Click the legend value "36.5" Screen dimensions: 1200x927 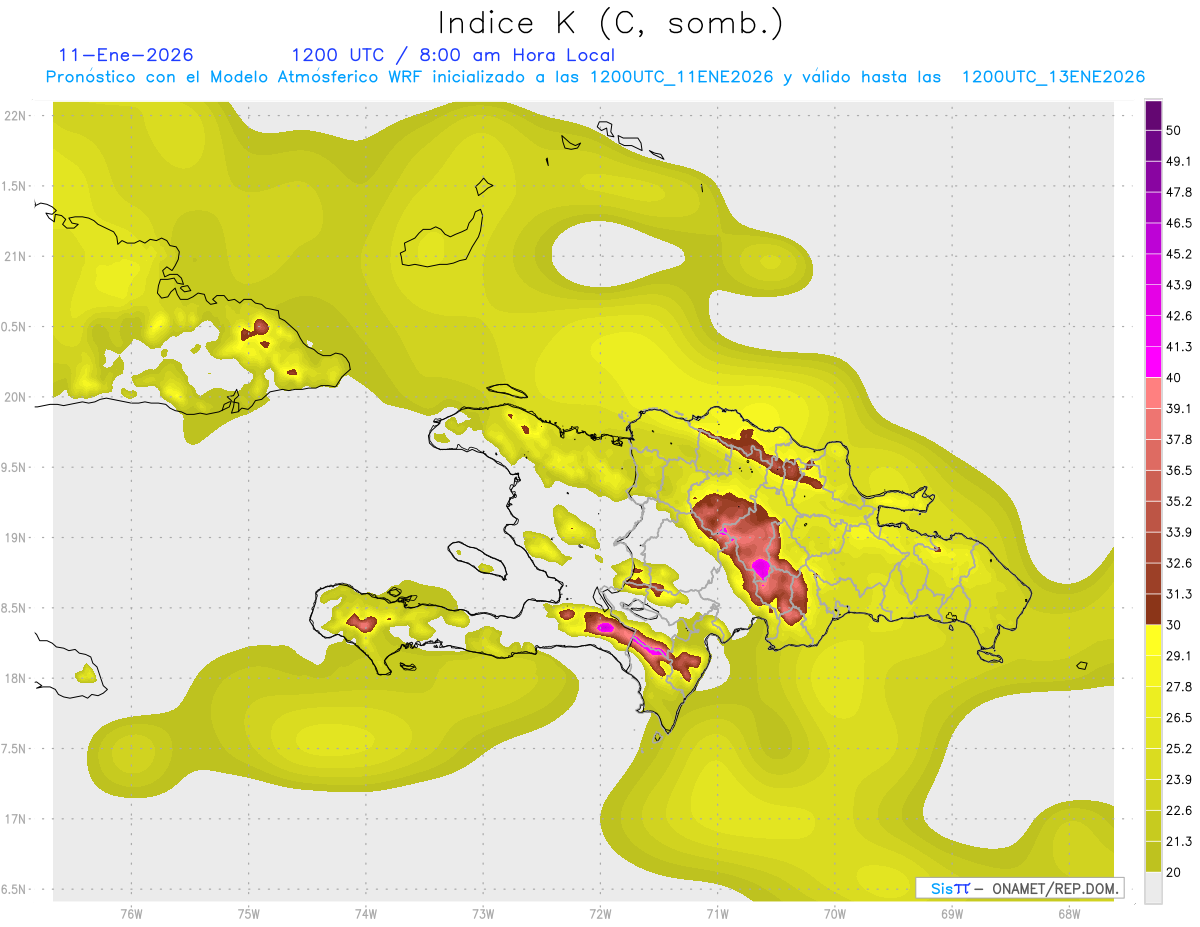(x=1178, y=470)
